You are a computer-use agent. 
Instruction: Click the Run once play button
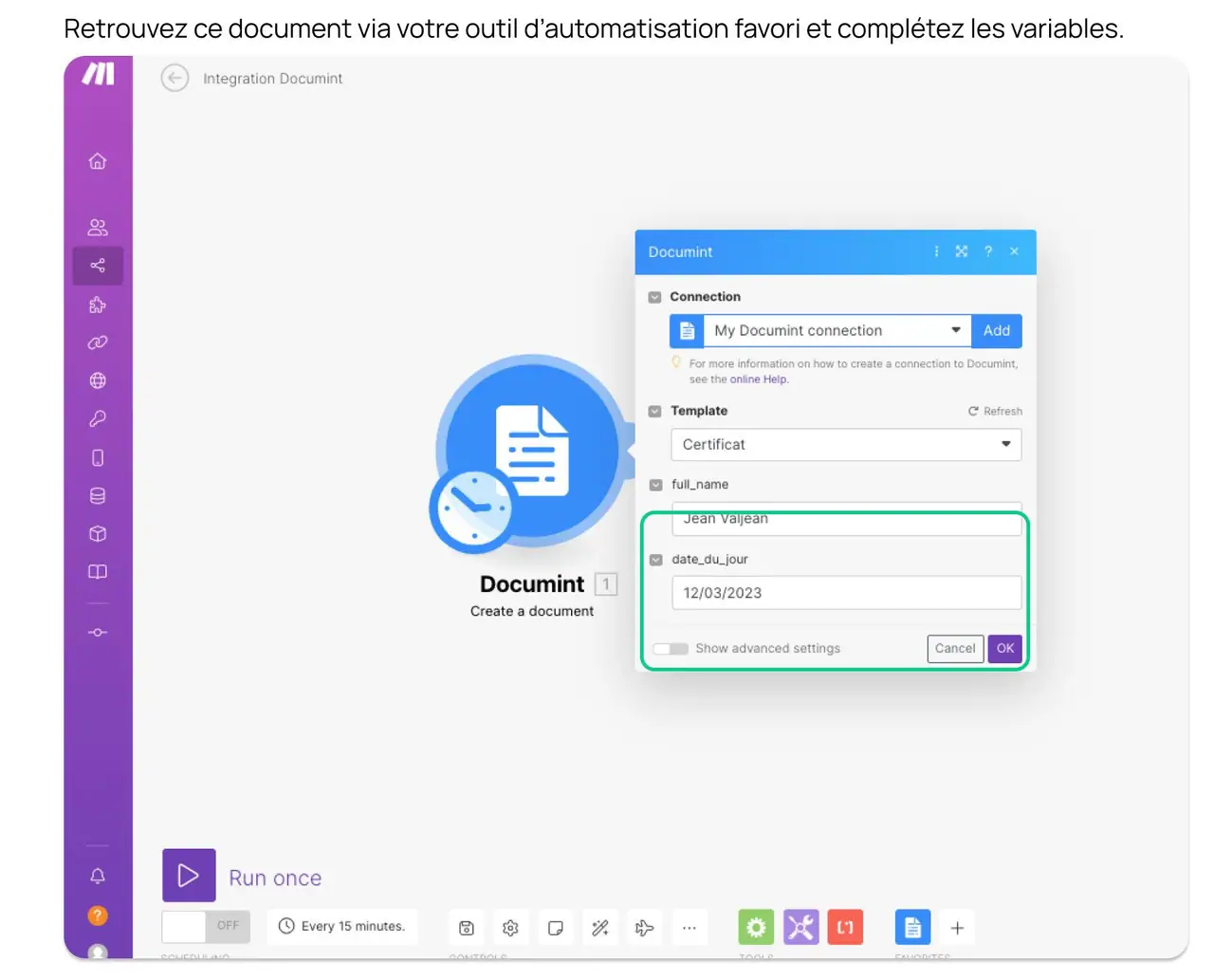(189, 875)
